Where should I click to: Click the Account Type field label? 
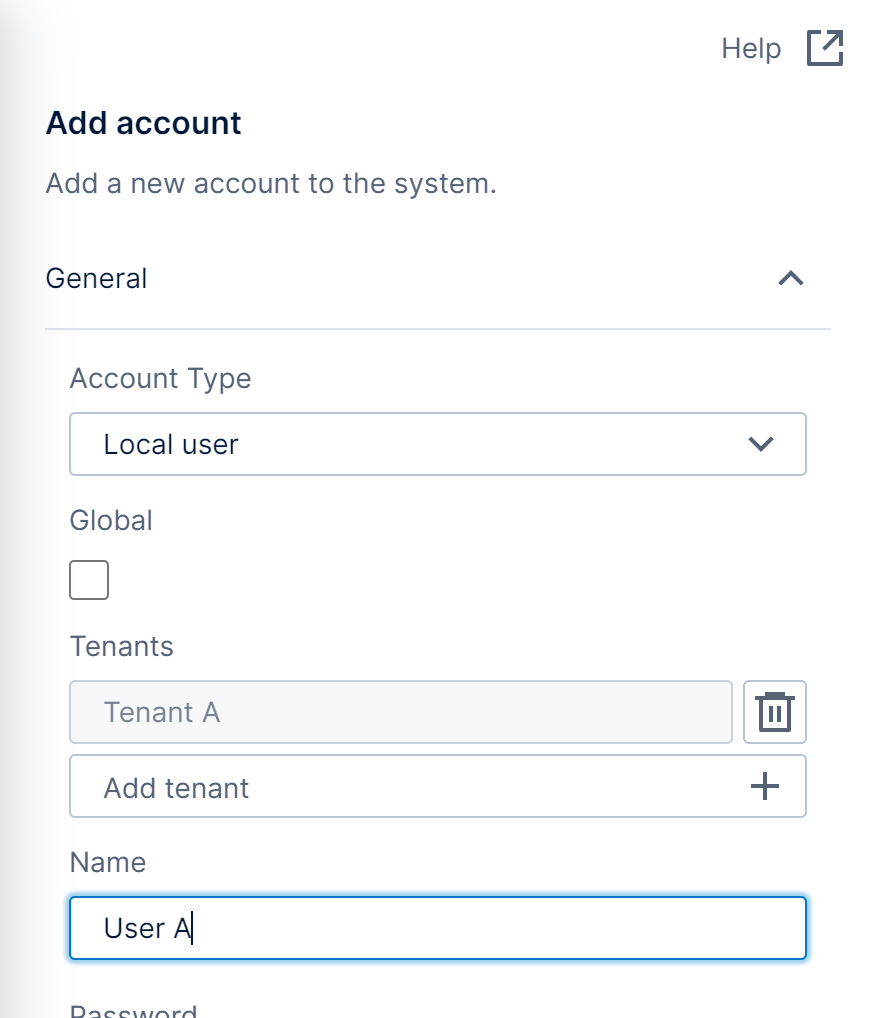click(x=160, y=378)
